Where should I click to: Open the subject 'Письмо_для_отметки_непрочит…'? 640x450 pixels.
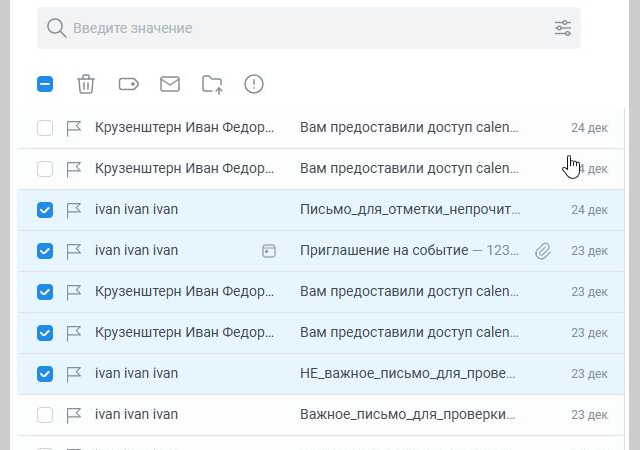(x=410, y=209)
